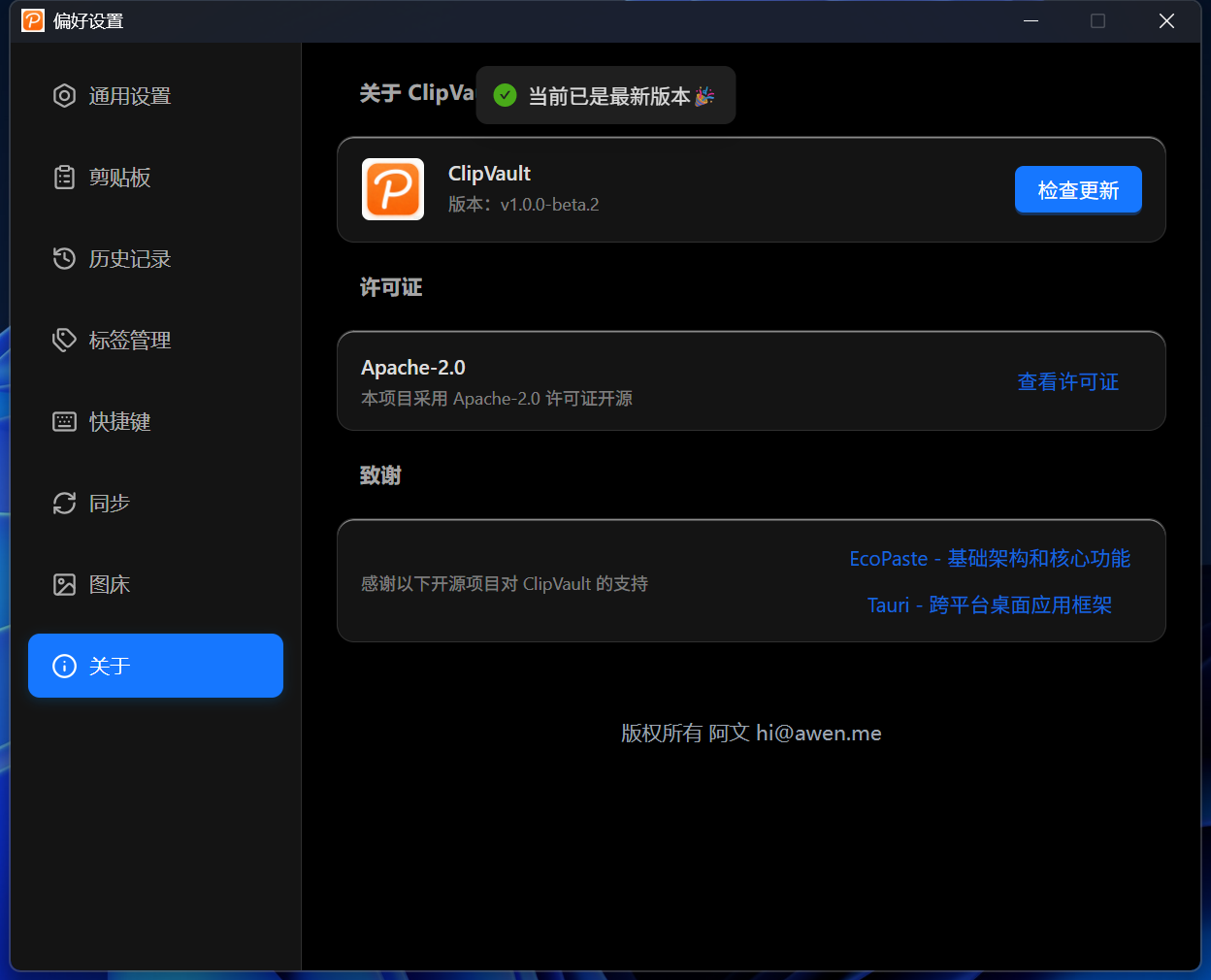The image size is (1211, 980).
Task: Click the 标签管理 tag icon
Action: pyautogui.click(x=64, y=340)
